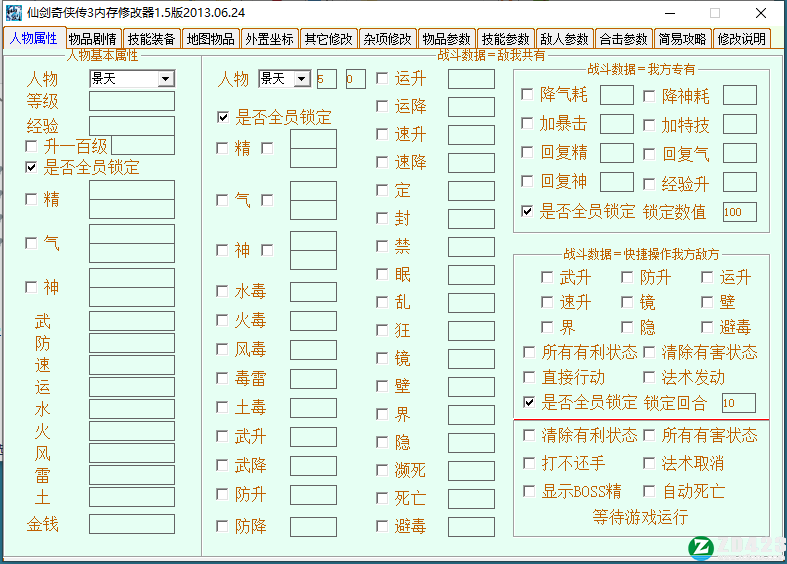Check the 乱 status checkbox
Viewport: 787px width, 564px height.
click(382, 302)
